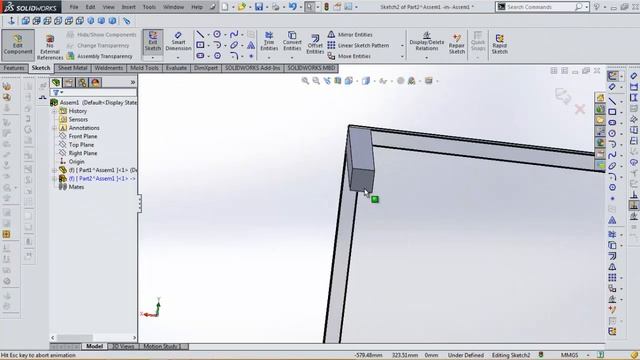Screen dimensions: 640x360
Task: Open the View menu
Action: click(x=108, y=7)
